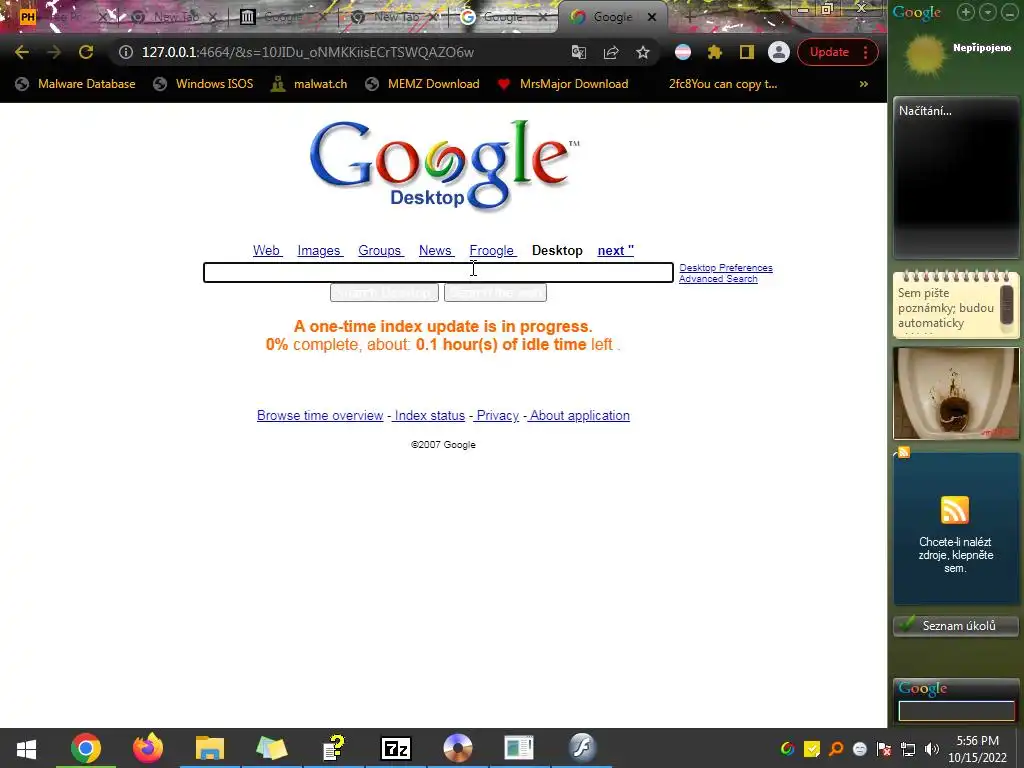Open the Browse time overview link

pos(320,415)
